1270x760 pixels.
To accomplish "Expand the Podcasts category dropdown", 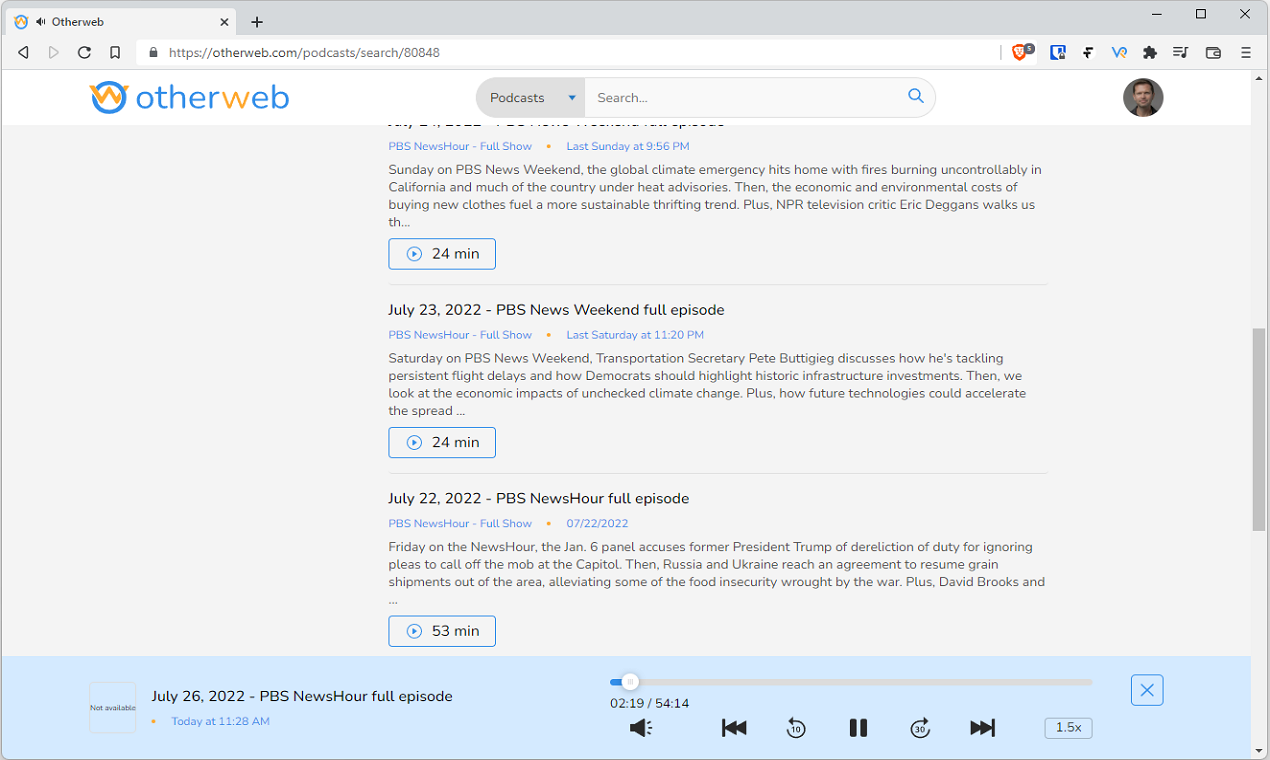I will coord(531,98).
